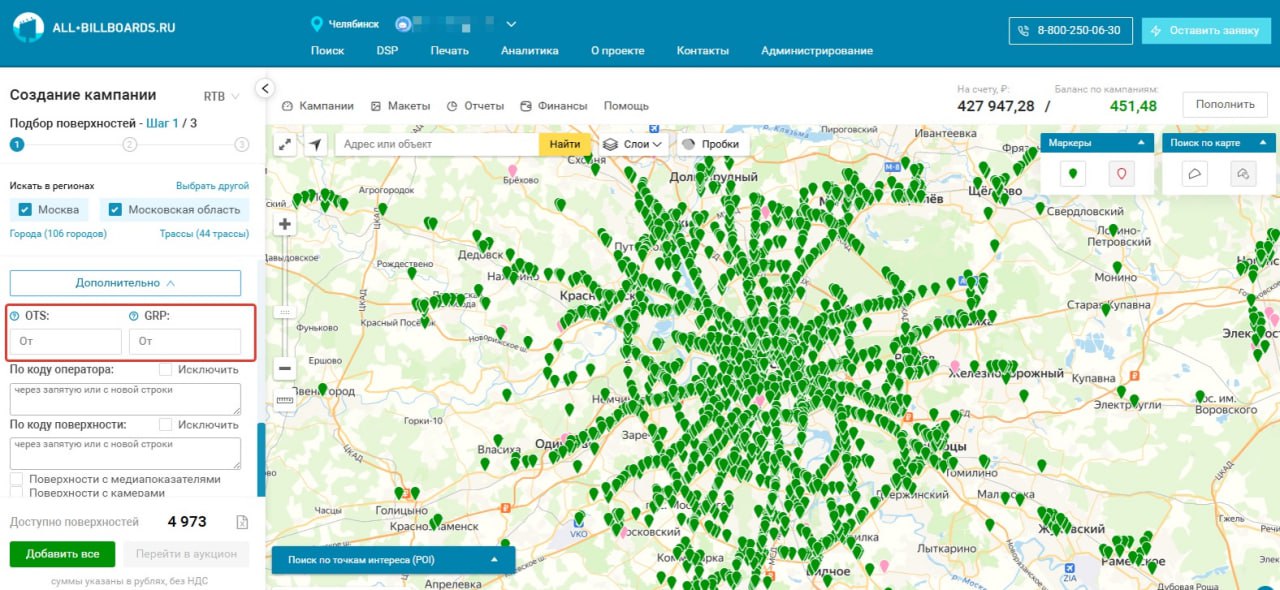Click the blue sidebar scrollbar thumb
Image resolution: width=1280 pixels, height=590 pixels.
(x=261, y=460)
